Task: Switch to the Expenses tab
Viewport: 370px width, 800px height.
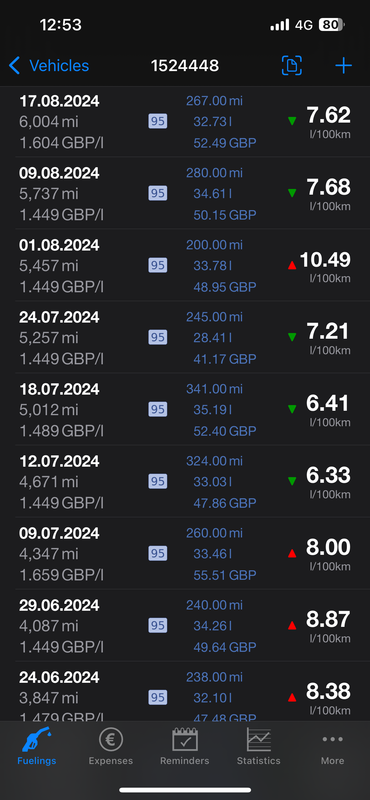Action: 111,746
